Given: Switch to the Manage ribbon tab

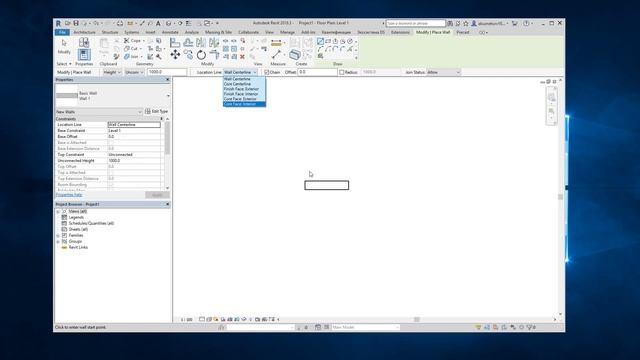Looking at the screenshot, I should point(287,32).
